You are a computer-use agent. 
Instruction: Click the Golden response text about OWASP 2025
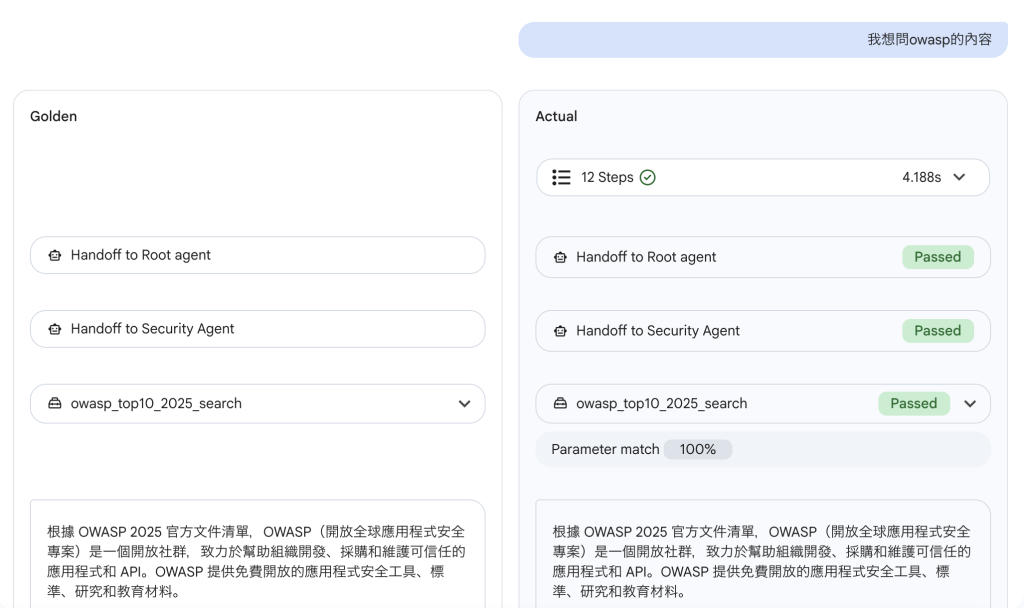256,562
